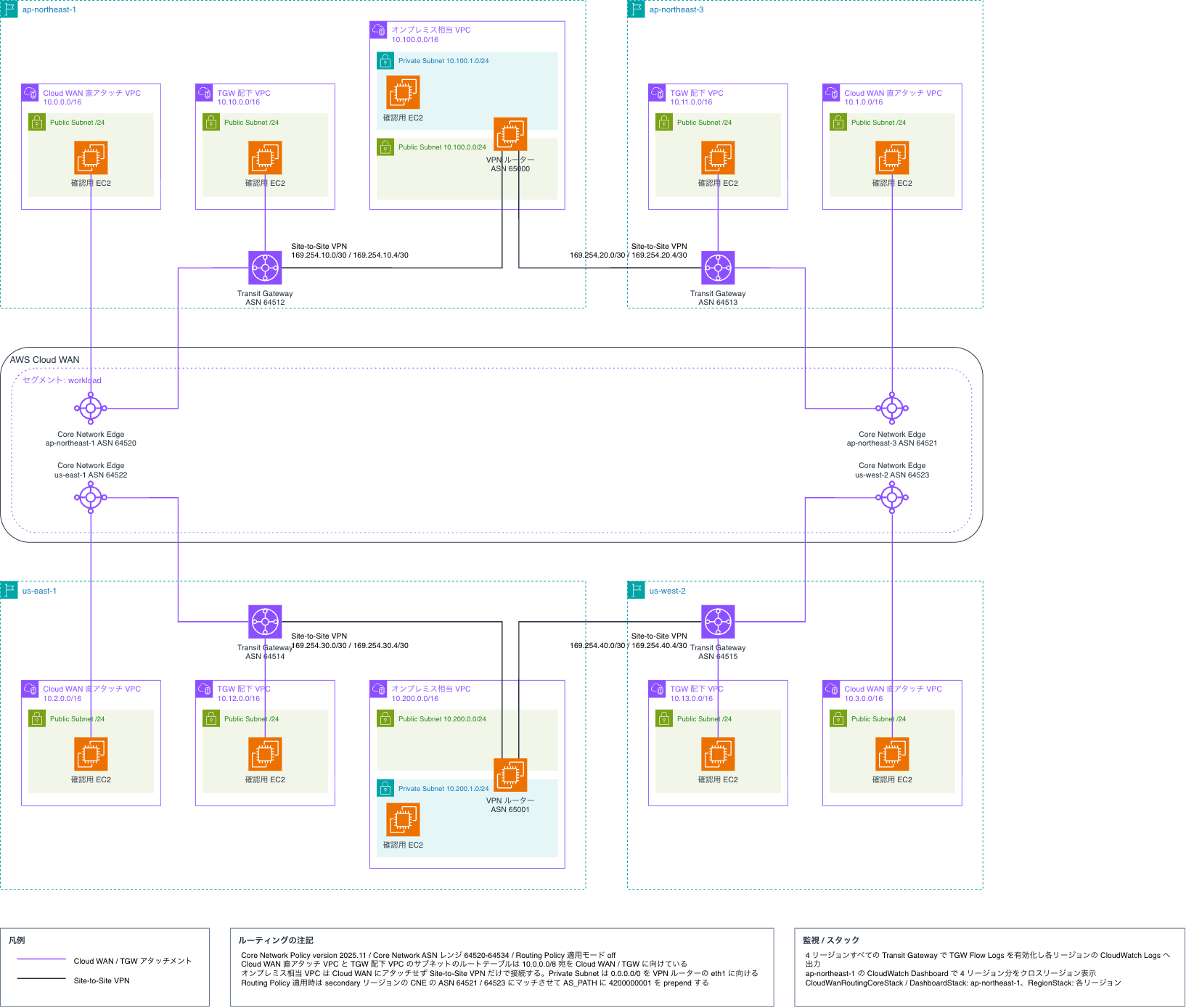
Task: Select the Transit Gateway icon for ASN 64513
Action: [x=718, y=268]
